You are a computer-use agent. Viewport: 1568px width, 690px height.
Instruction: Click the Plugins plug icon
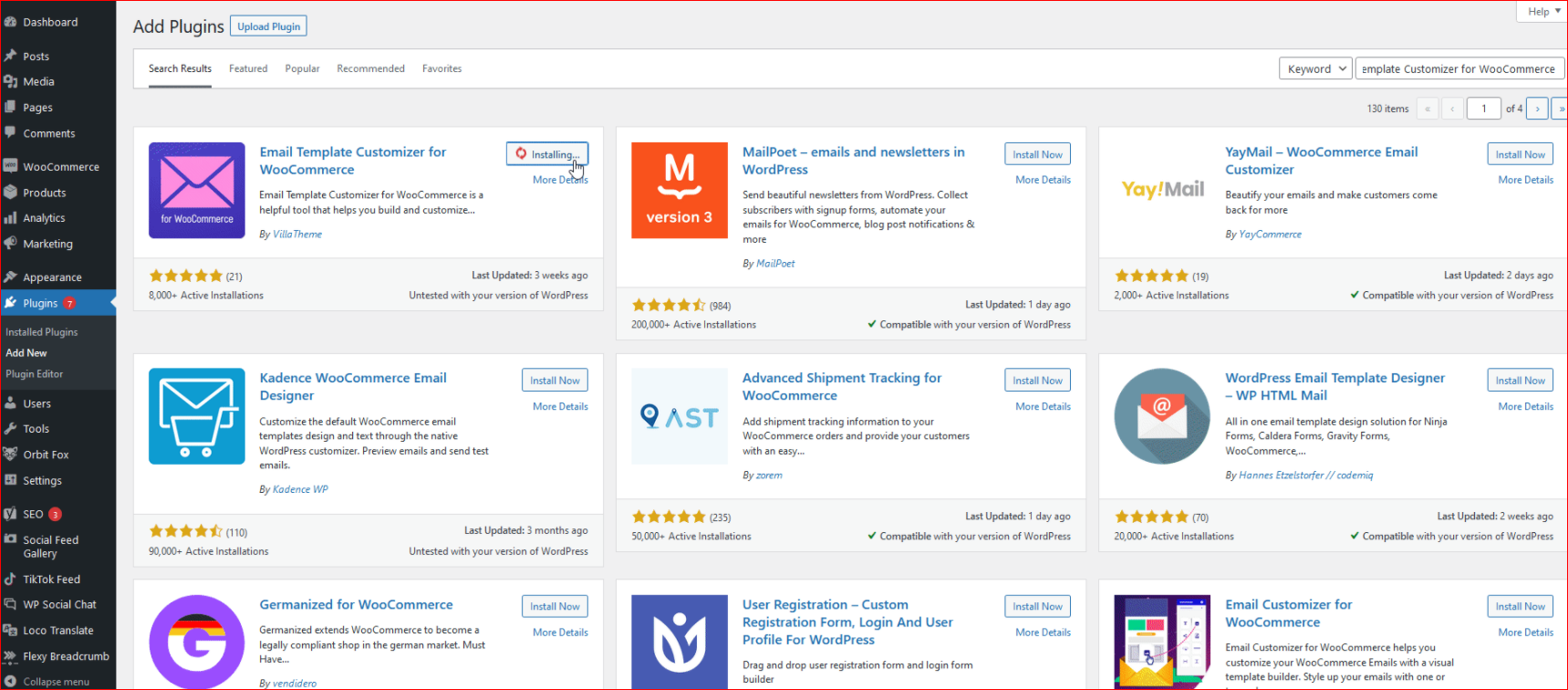click(10, 303)
